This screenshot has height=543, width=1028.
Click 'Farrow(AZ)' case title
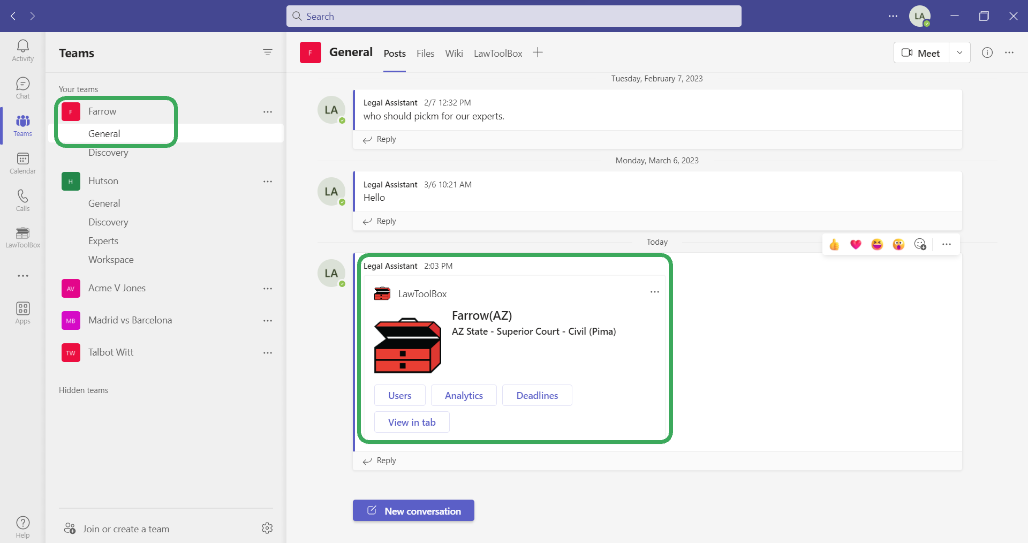click(482, 315)
